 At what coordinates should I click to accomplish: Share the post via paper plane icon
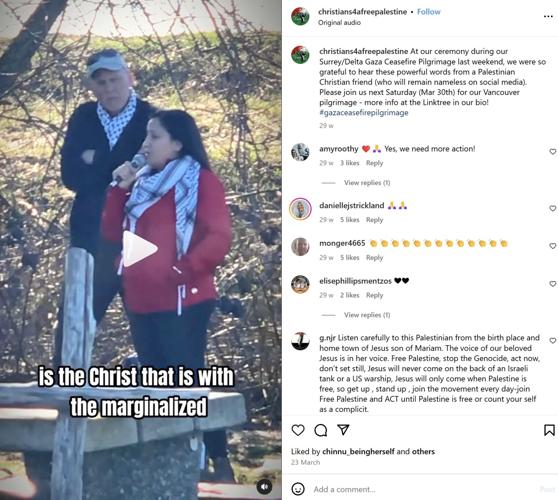pyautogui.click(x=343, y=430)
